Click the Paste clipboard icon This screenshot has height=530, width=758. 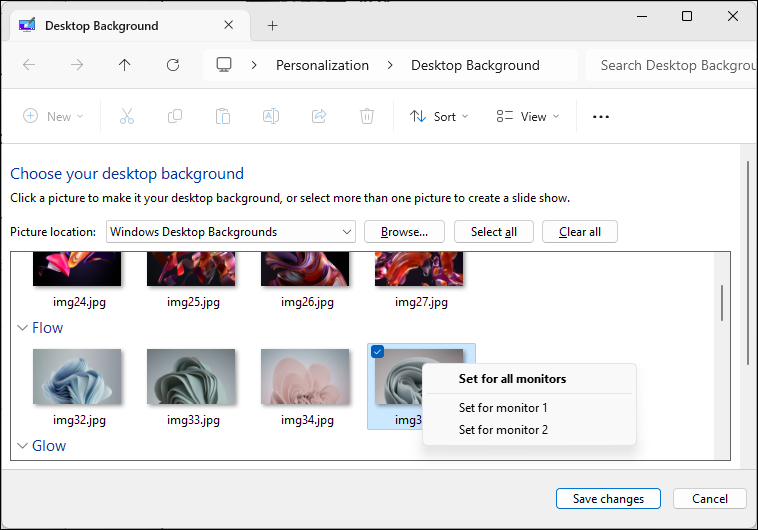(223, 116)
